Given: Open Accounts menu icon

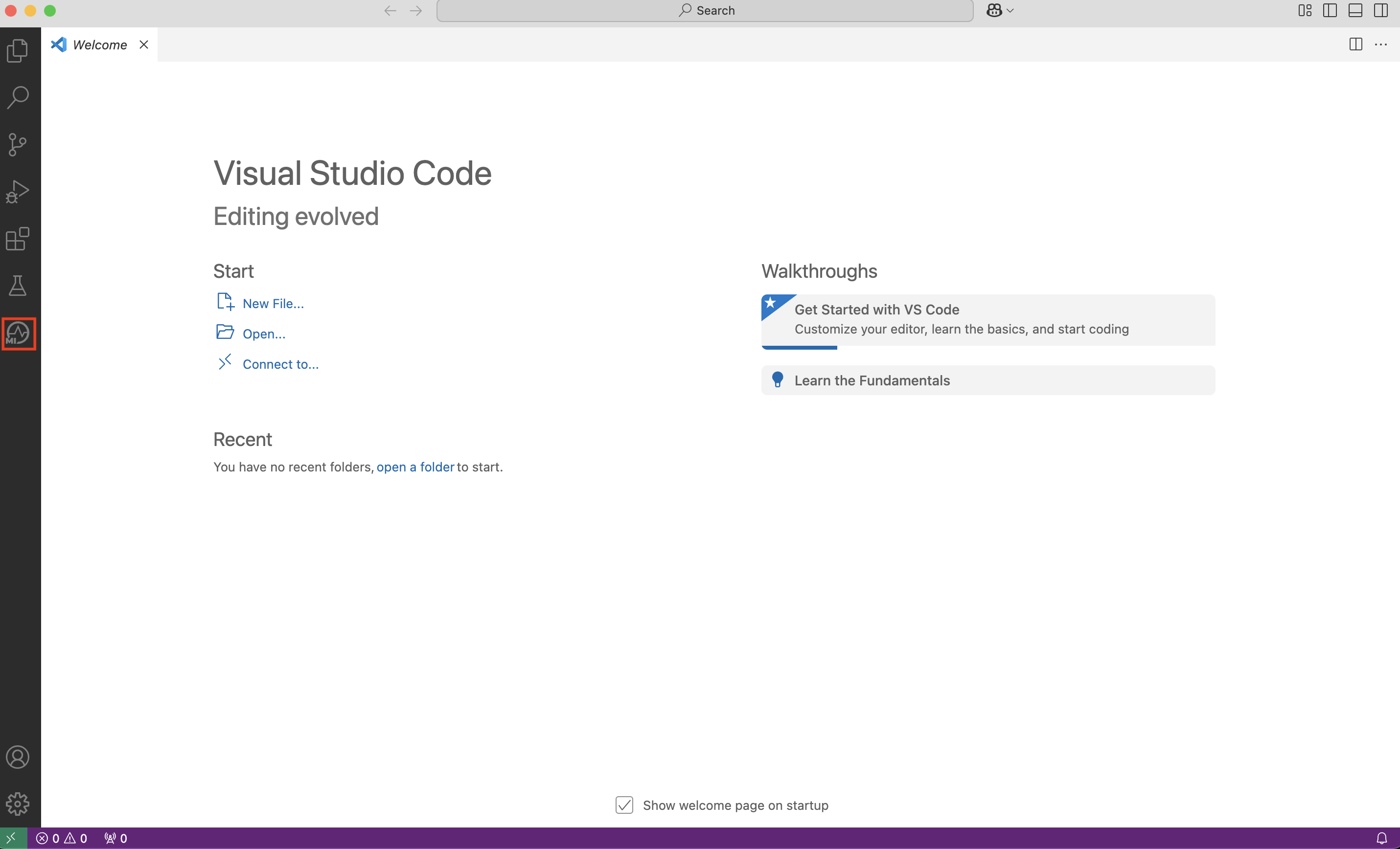Looking at the screenshot, I should point(18,757).
